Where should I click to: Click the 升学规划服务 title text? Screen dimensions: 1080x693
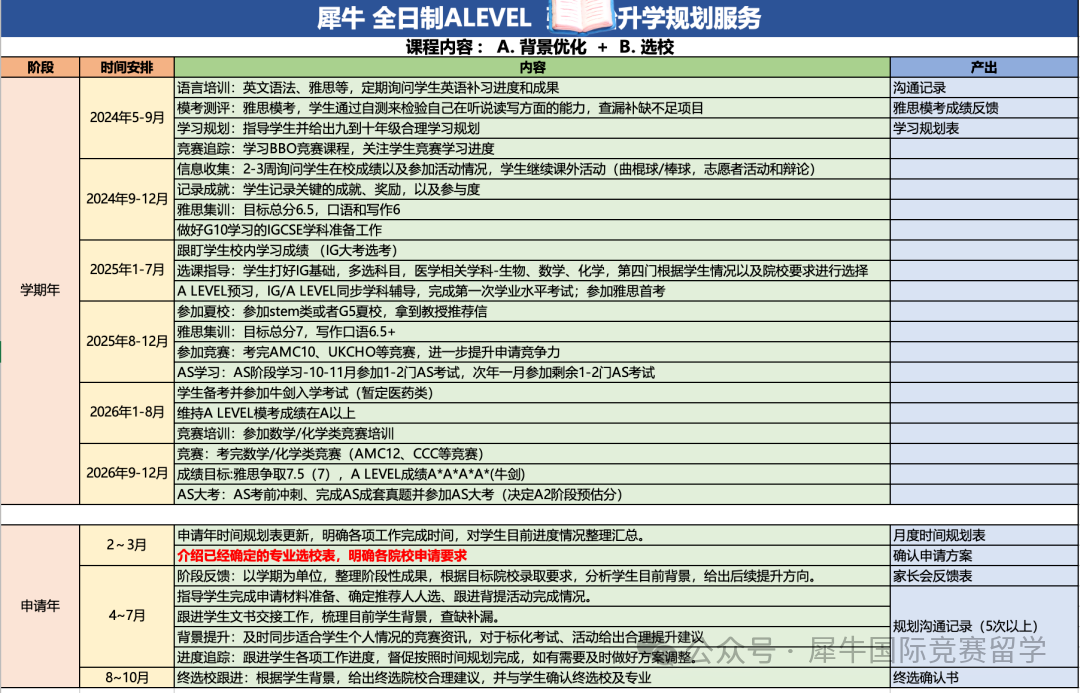(x=689, y=18)
